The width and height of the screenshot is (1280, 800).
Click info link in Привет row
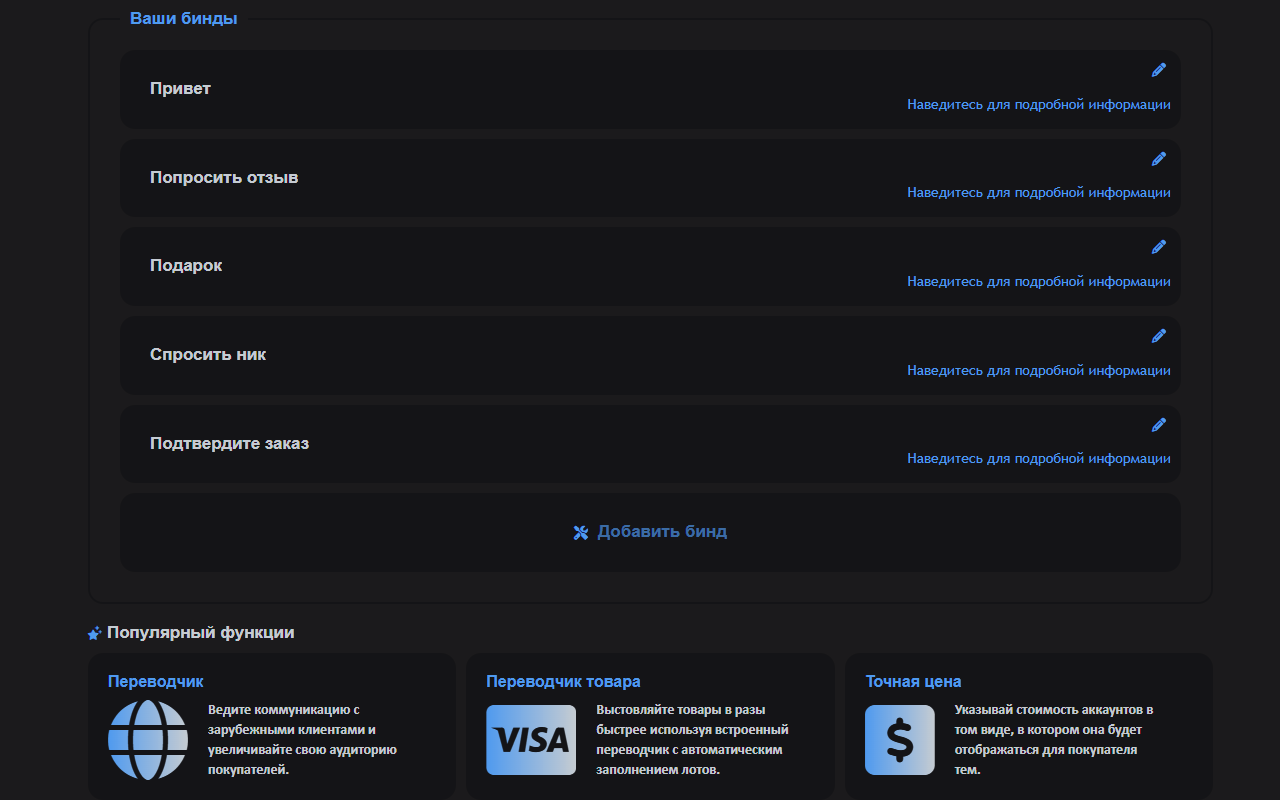point(1039,104)
